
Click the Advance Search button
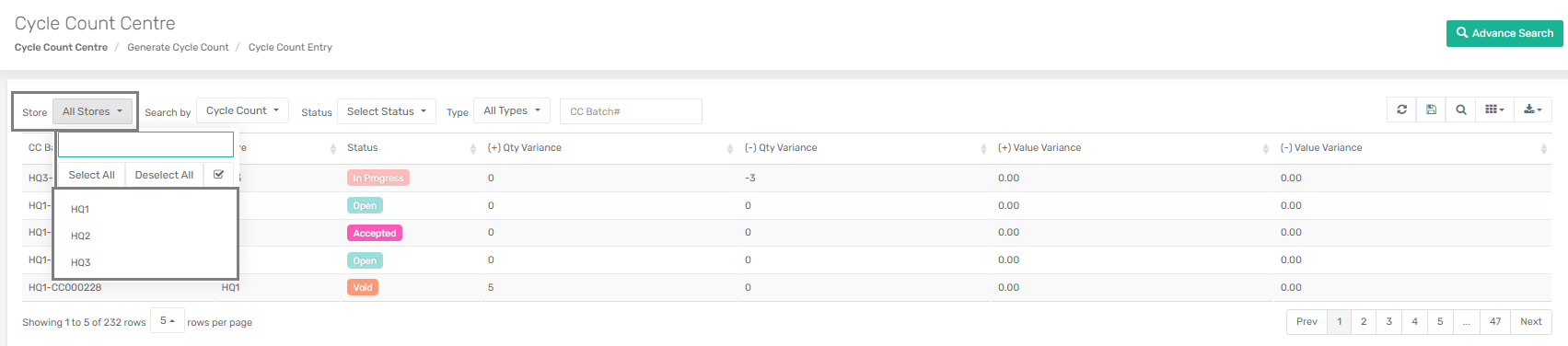[x=1504, y=33]
